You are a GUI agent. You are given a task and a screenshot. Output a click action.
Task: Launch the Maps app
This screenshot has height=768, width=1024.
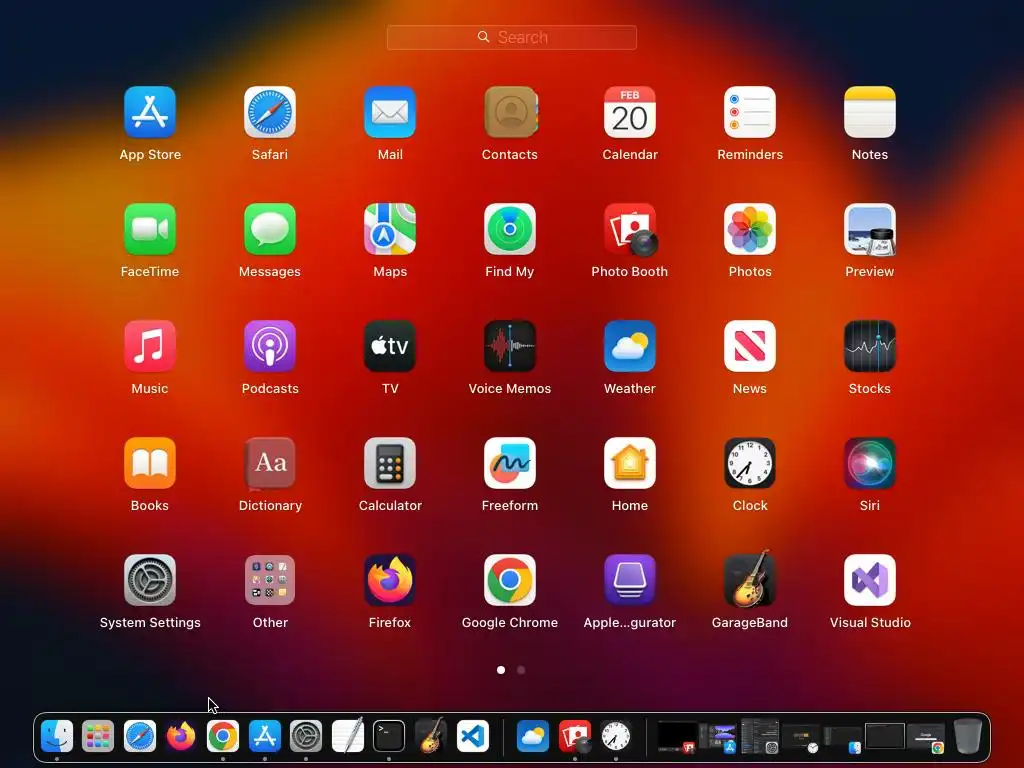(x=390, y=229)
